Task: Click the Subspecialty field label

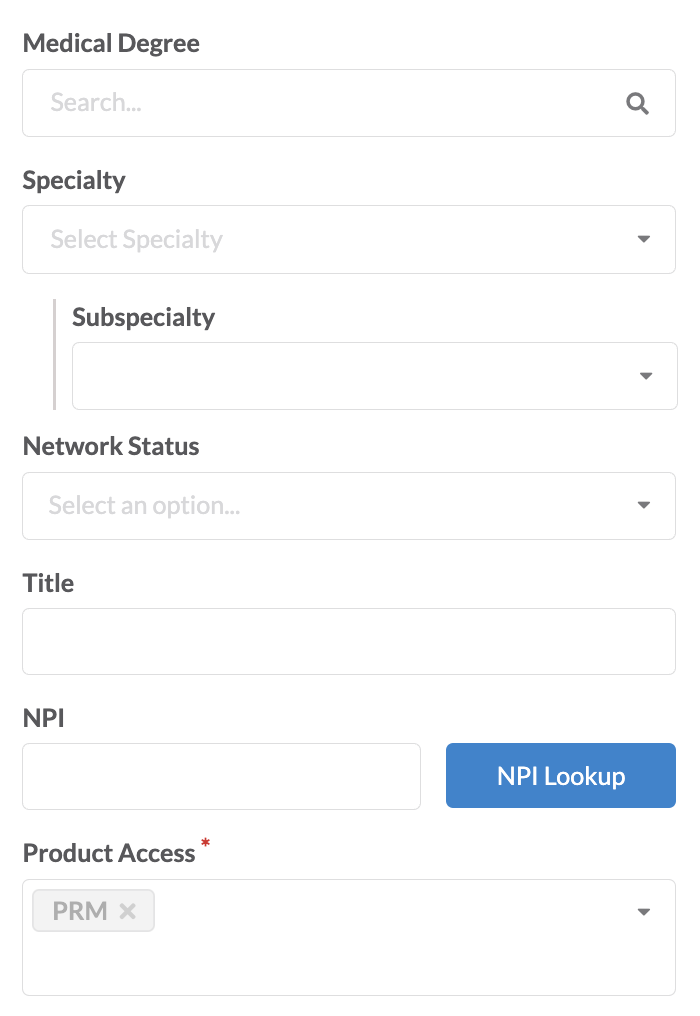Action: [x=143, y=318]
